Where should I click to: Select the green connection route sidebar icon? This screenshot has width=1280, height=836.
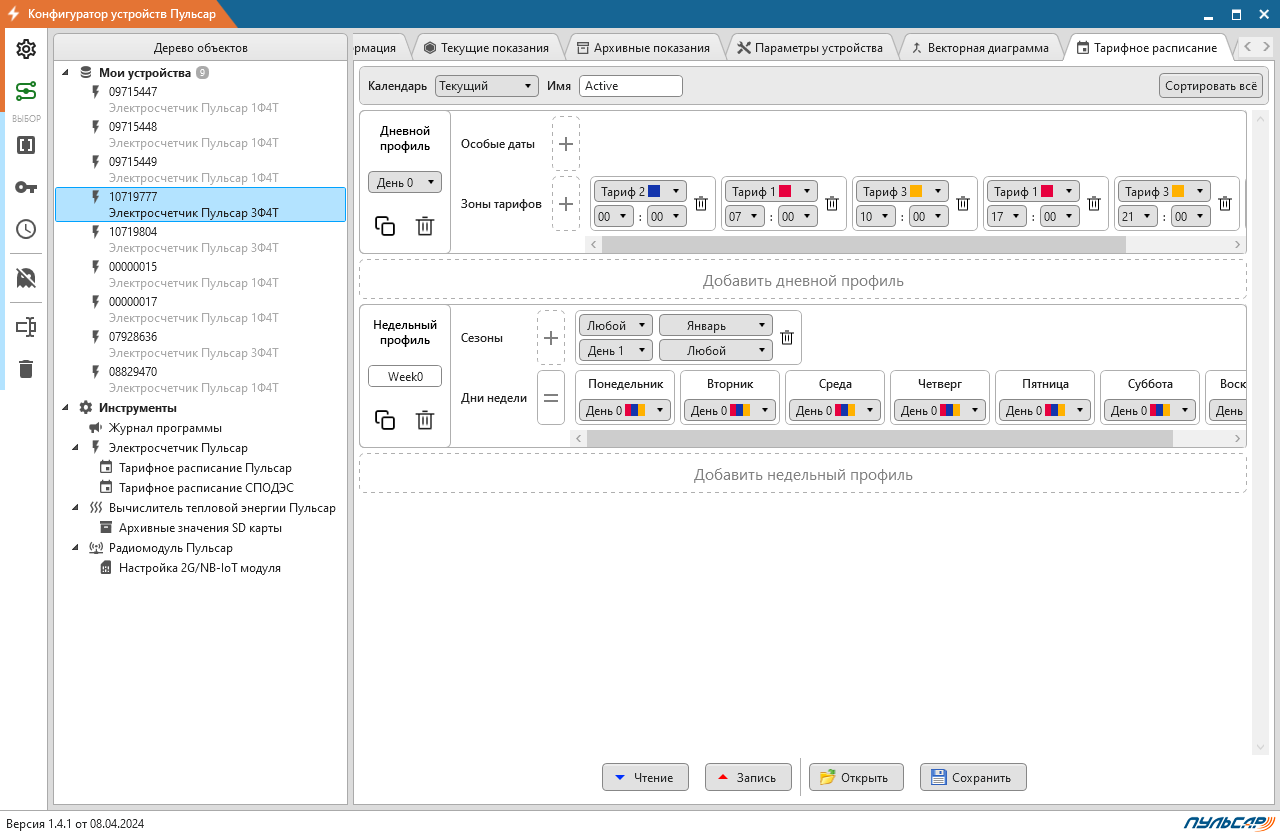point(26,91)
